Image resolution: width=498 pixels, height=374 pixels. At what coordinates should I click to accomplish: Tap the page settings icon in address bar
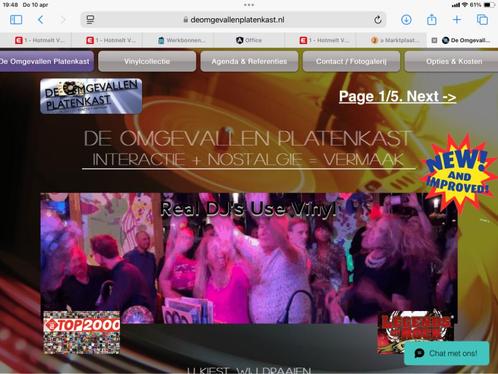[90, 20]
